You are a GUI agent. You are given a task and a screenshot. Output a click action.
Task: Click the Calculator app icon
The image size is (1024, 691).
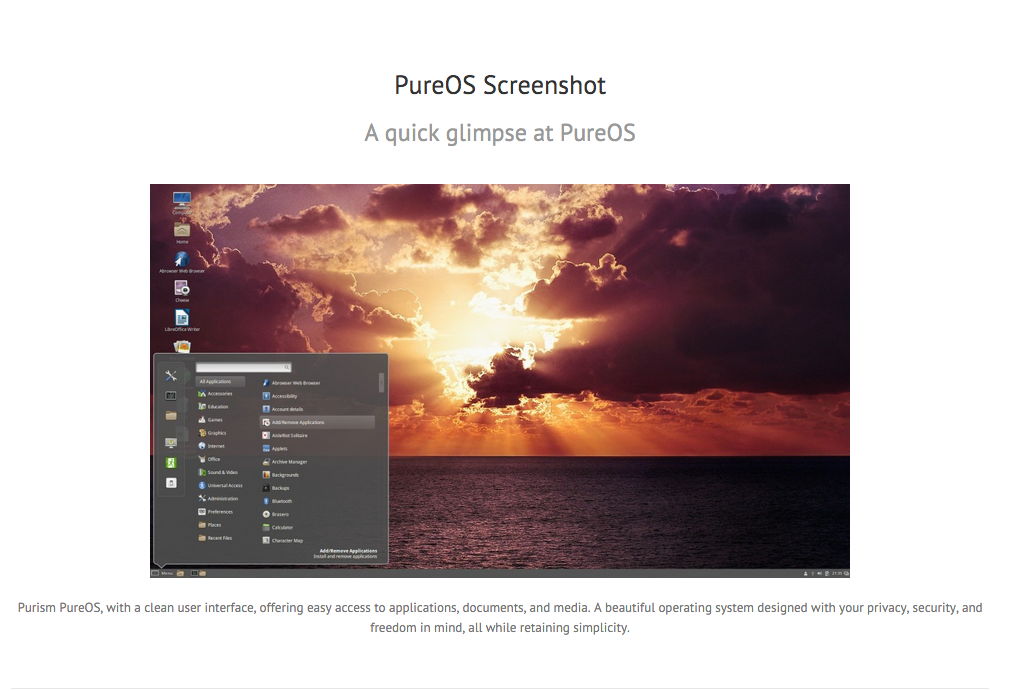tap(266, 527)
